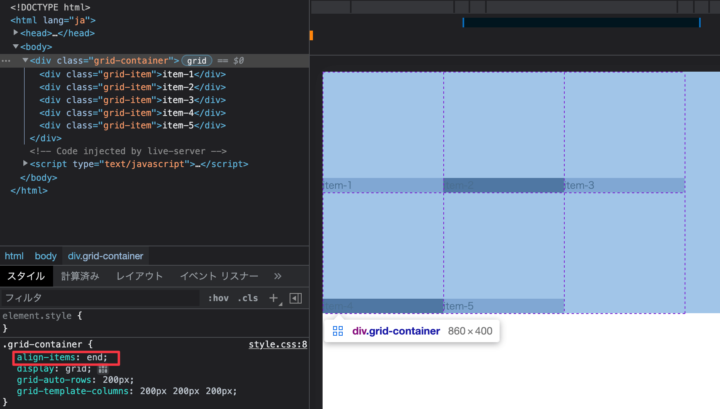Toggle the computed styles sidebar icon

pyautogui.click(x=296, y=298)
